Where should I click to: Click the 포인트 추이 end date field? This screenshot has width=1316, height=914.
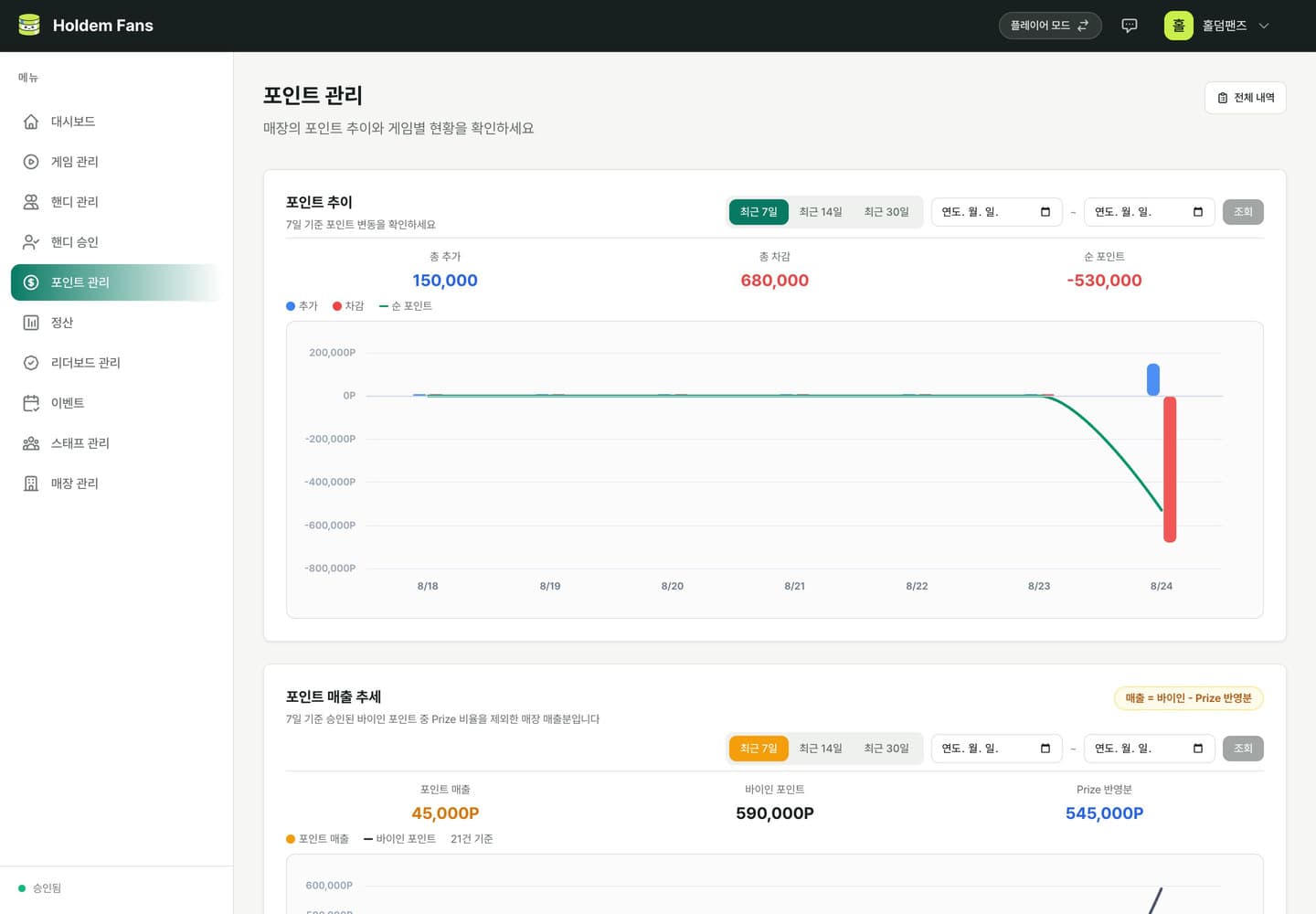click(1150, 212)
